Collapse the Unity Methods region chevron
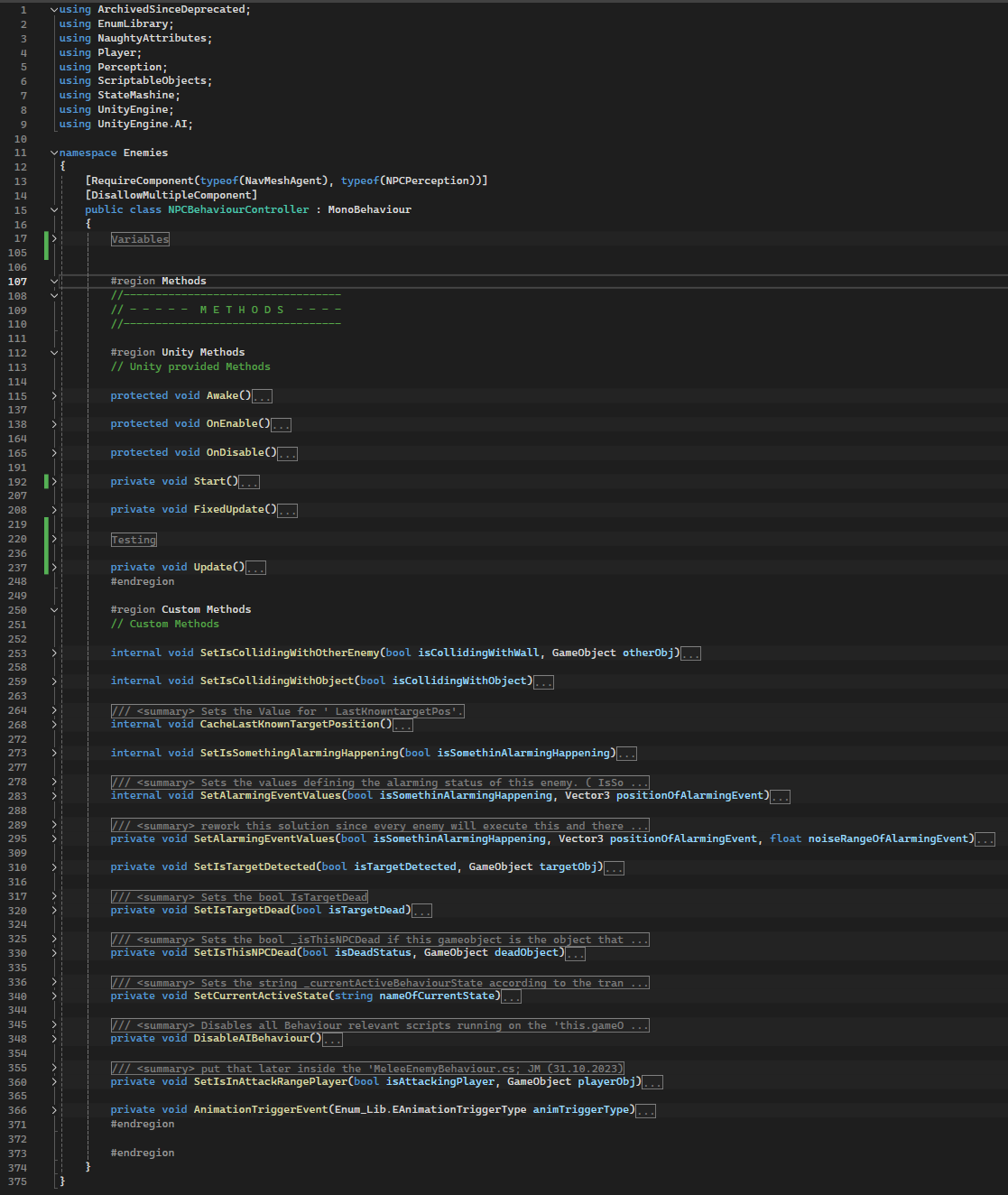 click(54, 352)
